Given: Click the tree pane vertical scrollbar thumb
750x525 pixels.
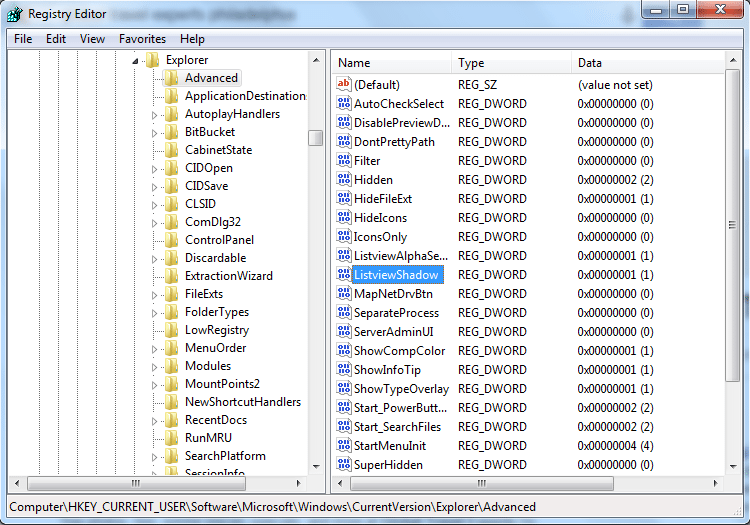Looking at the screenshot, I should click(316, 138).
